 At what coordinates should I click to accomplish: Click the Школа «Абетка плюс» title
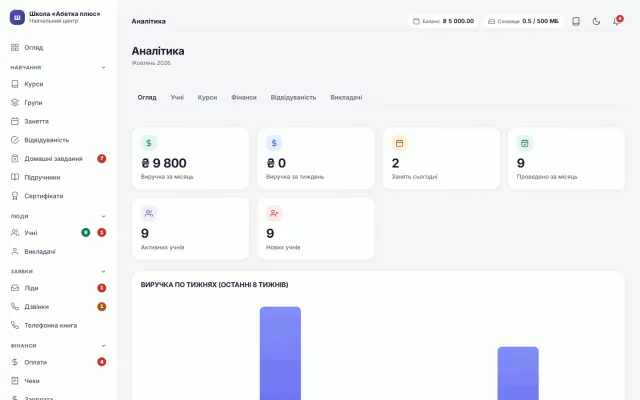pos(64,14)
